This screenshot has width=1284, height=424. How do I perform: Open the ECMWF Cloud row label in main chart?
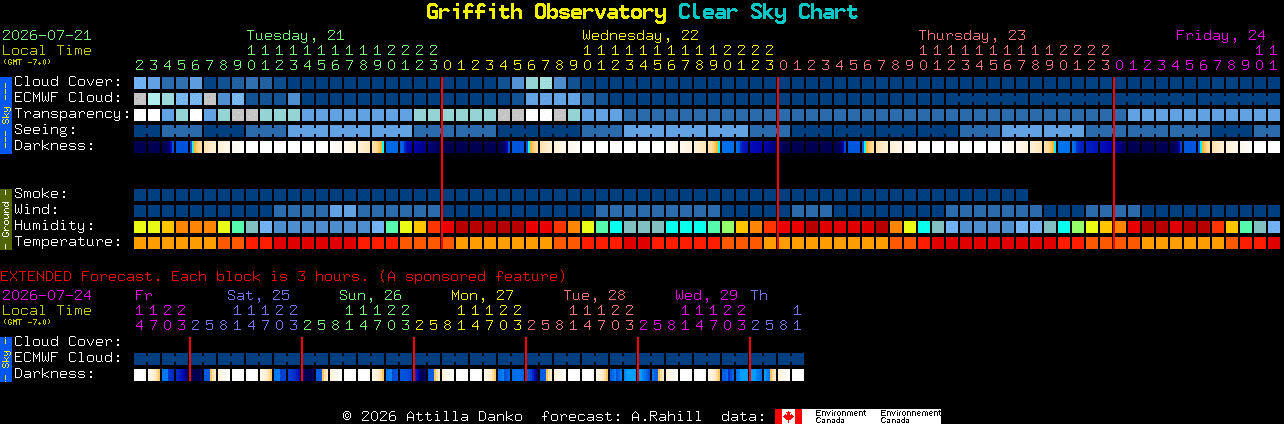point(68,98)
